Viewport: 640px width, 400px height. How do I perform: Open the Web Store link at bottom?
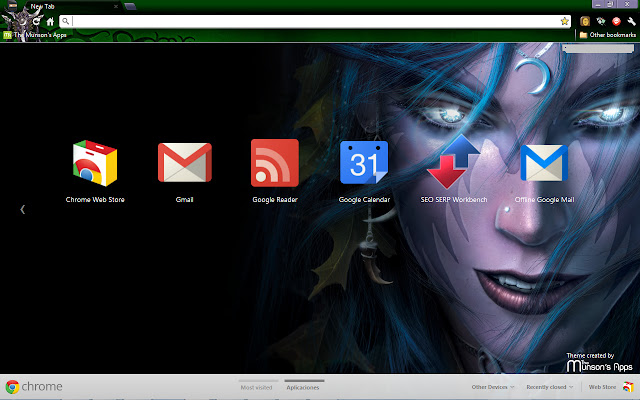tap(610, 387)
